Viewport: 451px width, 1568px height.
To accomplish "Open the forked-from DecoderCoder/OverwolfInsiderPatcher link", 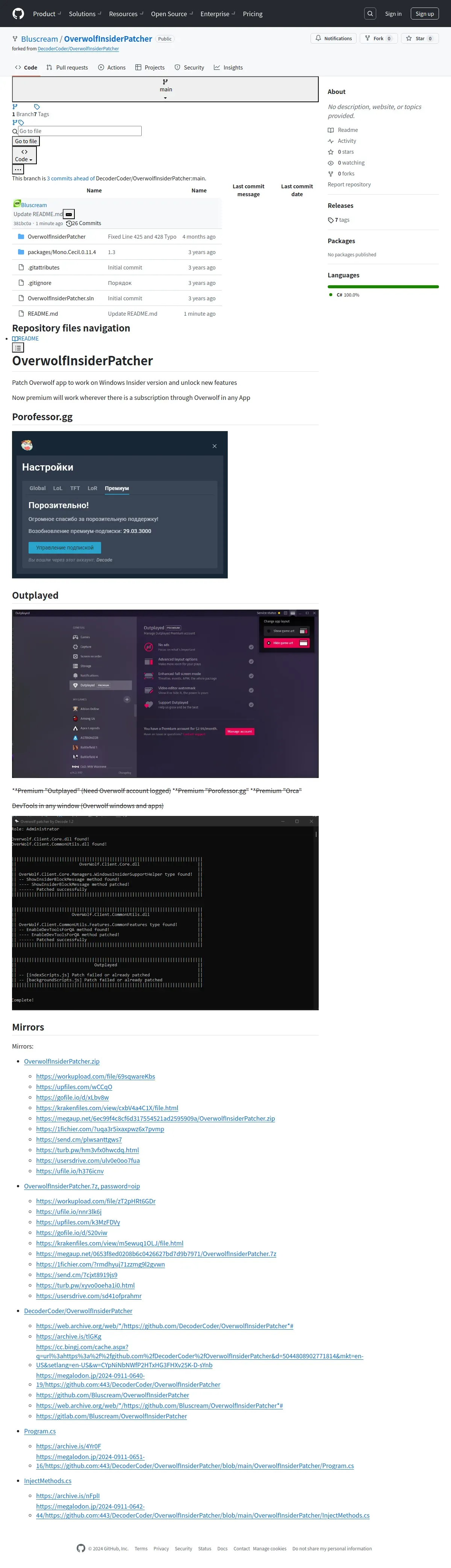I will pos(79,49).
